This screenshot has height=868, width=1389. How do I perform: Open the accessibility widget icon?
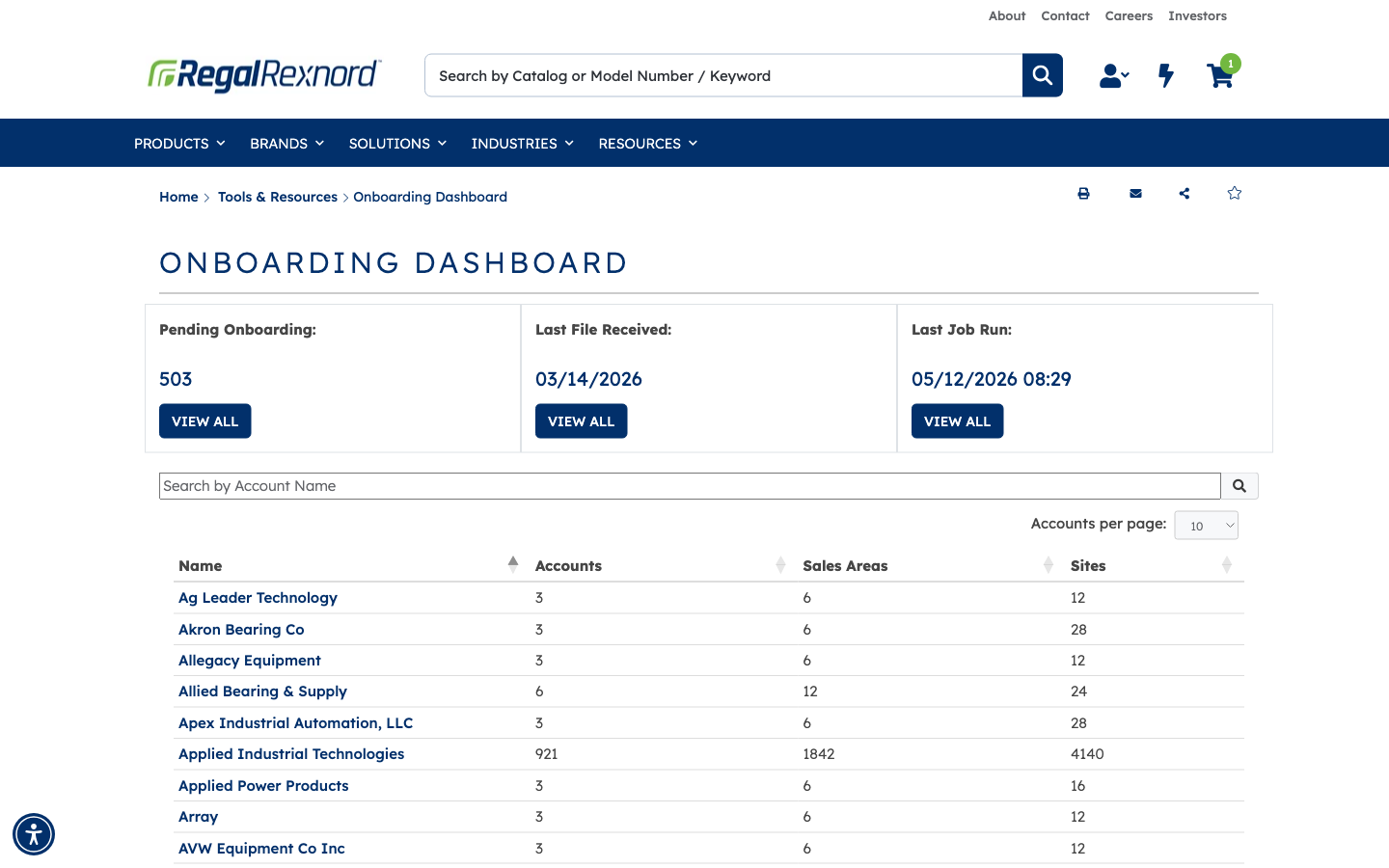pyautogui.click(x=34, y=834)
